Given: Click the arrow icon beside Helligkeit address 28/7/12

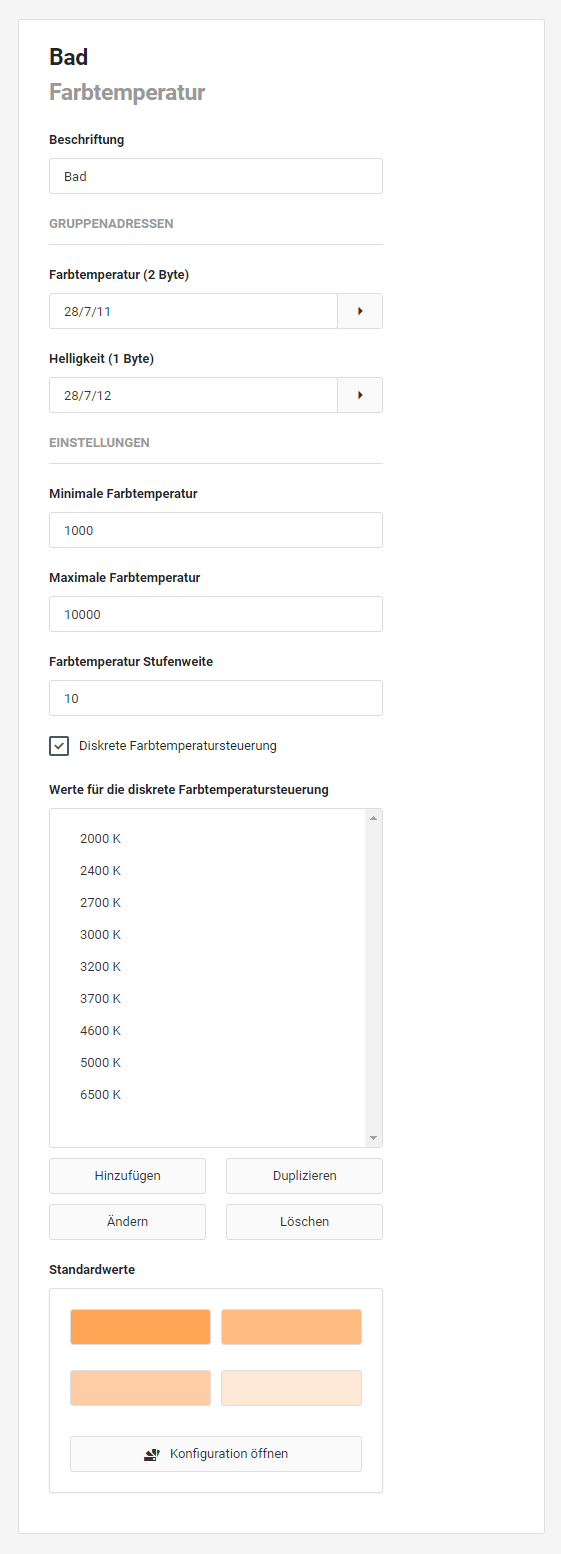Looking at the screenshot, I should coord(360,395).
